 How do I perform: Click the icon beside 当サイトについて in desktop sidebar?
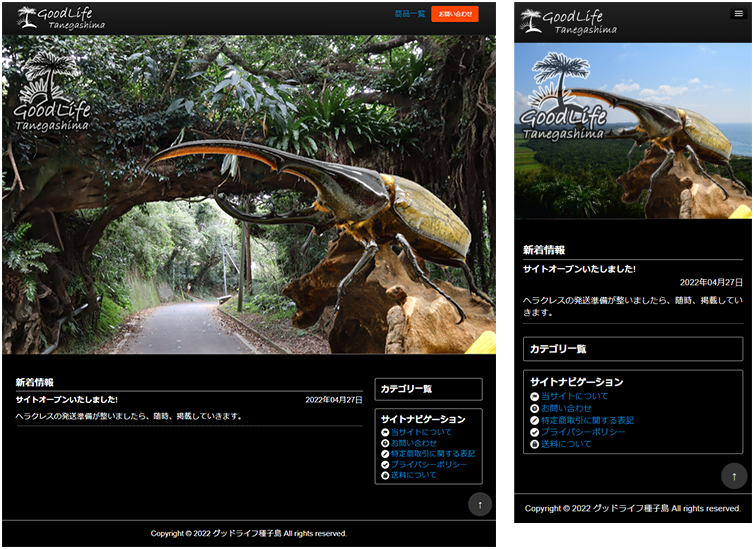click(385, 432)
